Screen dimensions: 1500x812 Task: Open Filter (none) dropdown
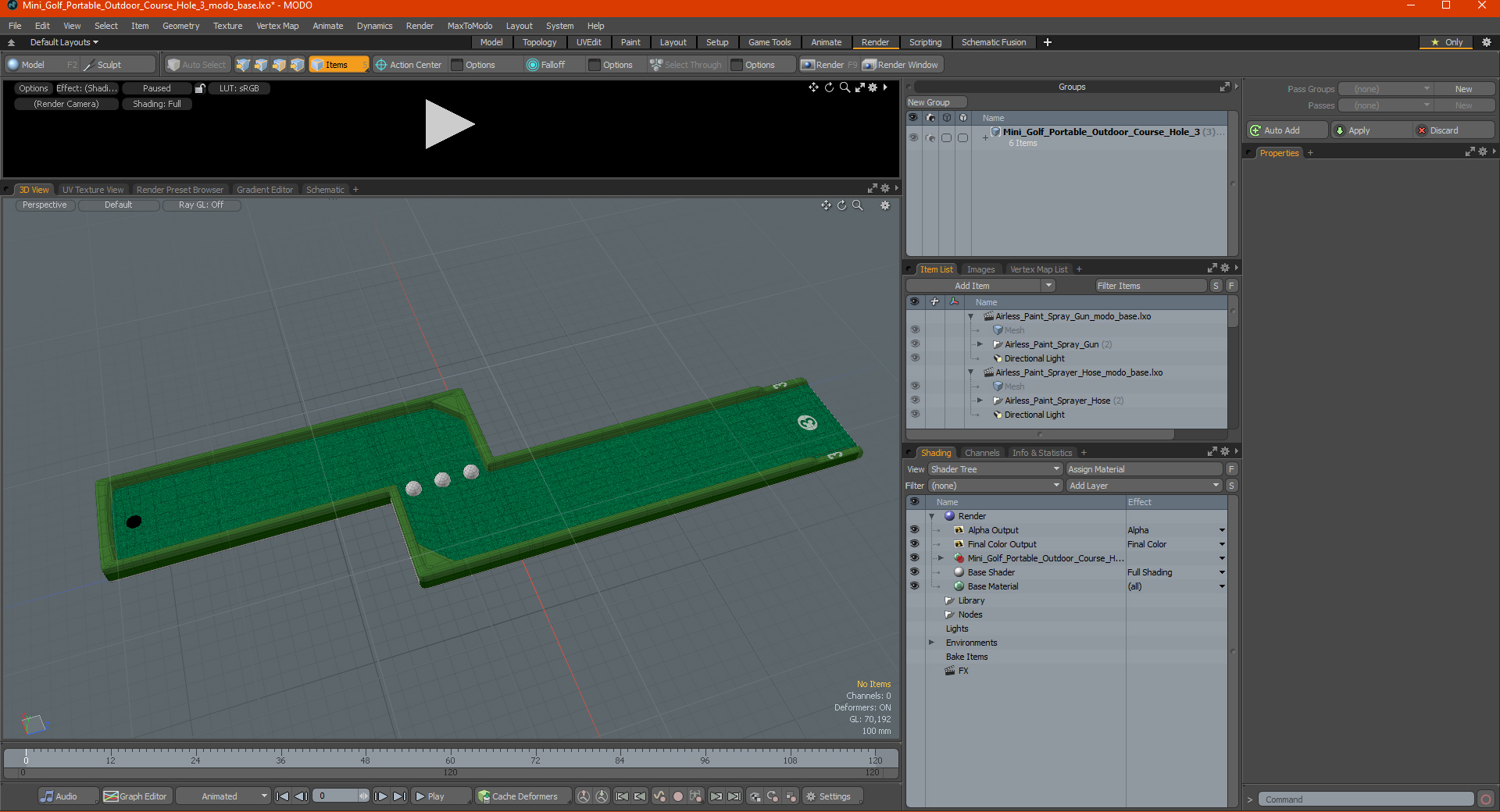995,486
